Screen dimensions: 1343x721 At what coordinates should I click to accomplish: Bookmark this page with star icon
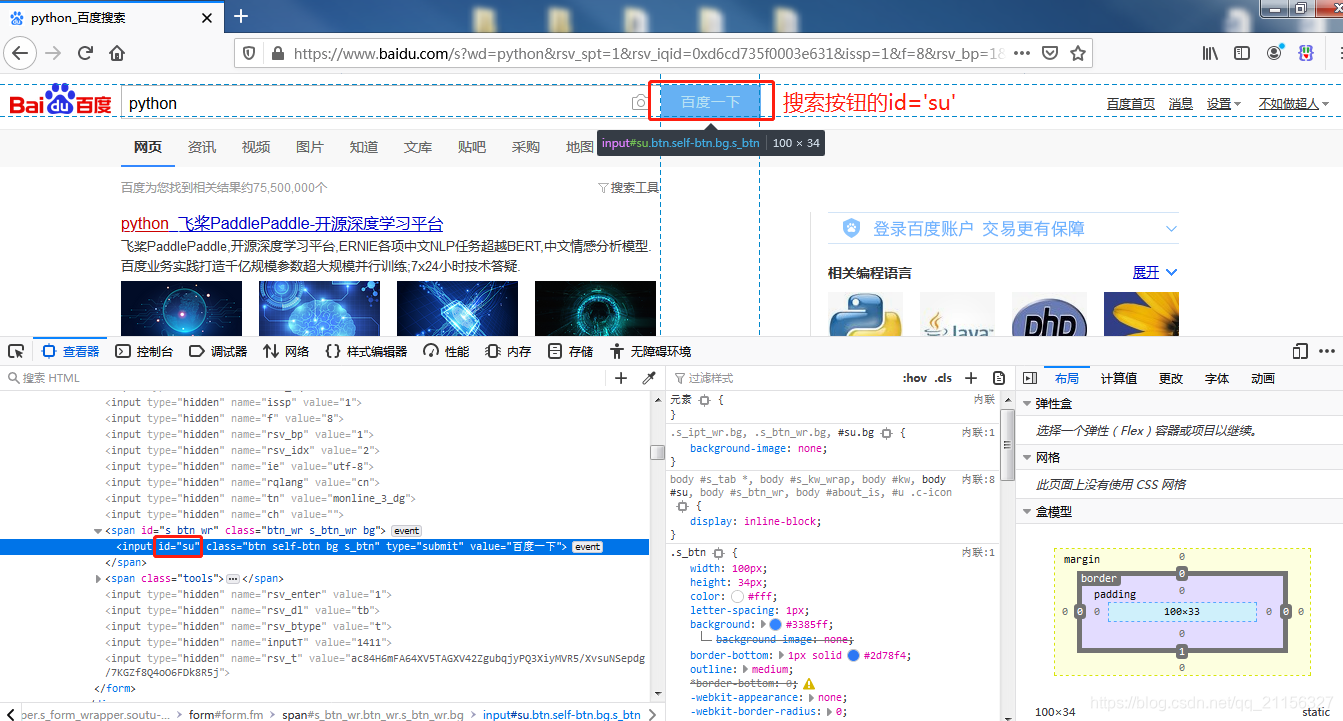(x=1078, y=53)
